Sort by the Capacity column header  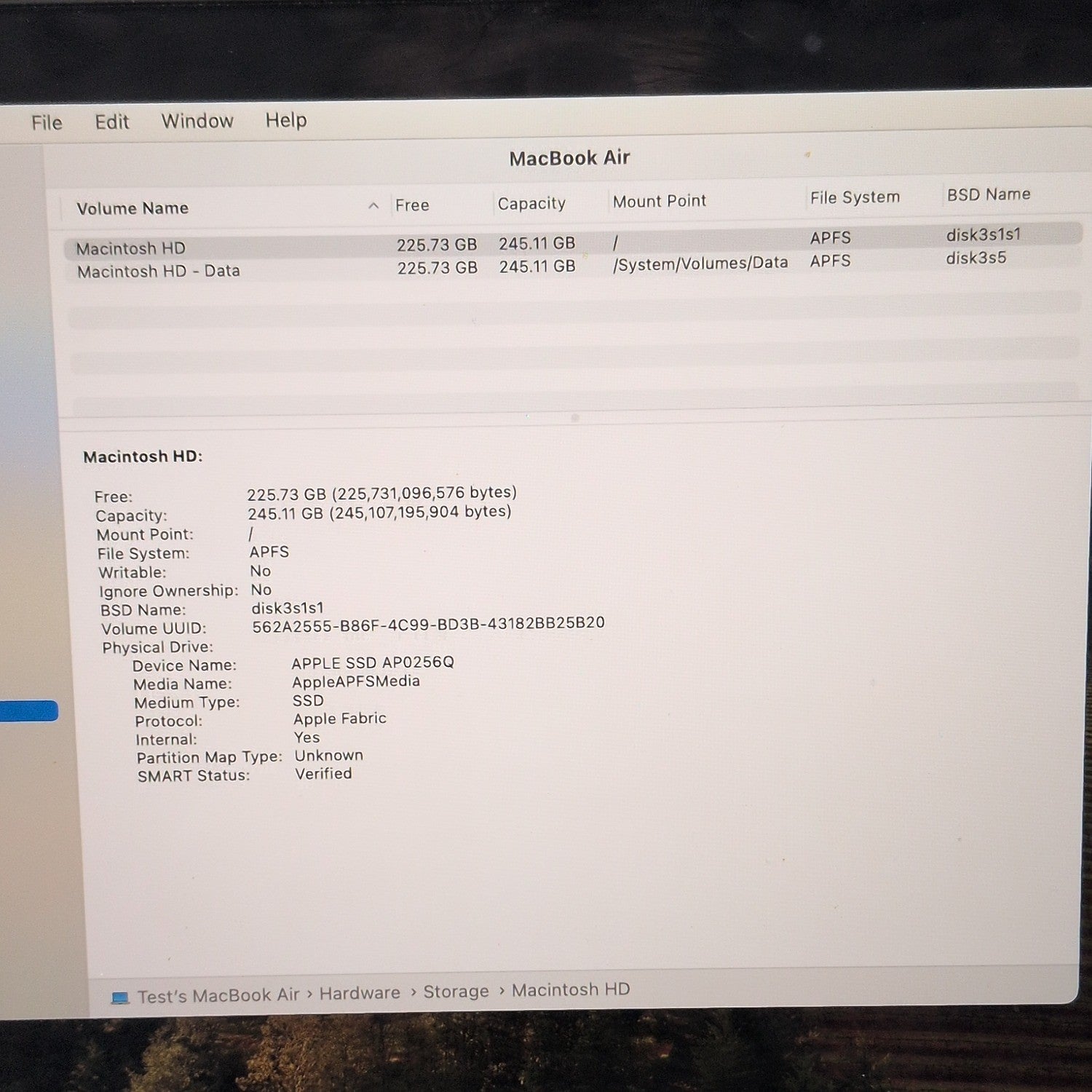[531, 204]
